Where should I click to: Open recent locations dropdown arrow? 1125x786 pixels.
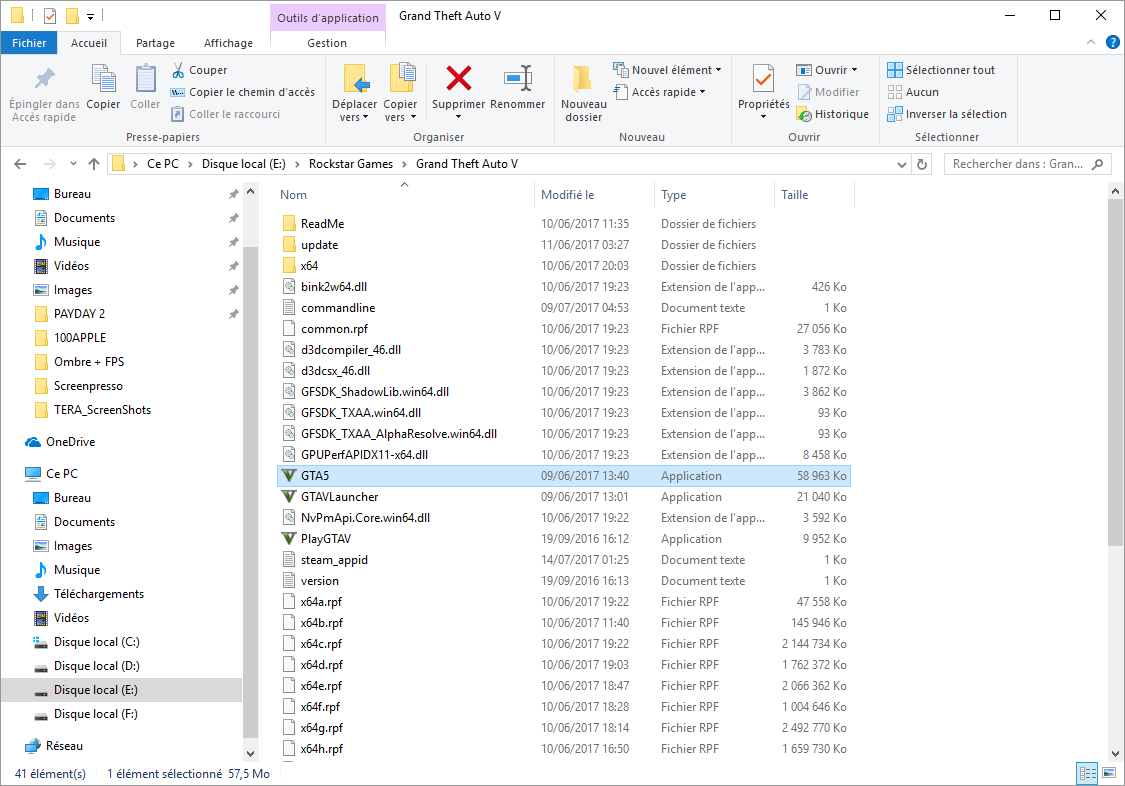73,164
